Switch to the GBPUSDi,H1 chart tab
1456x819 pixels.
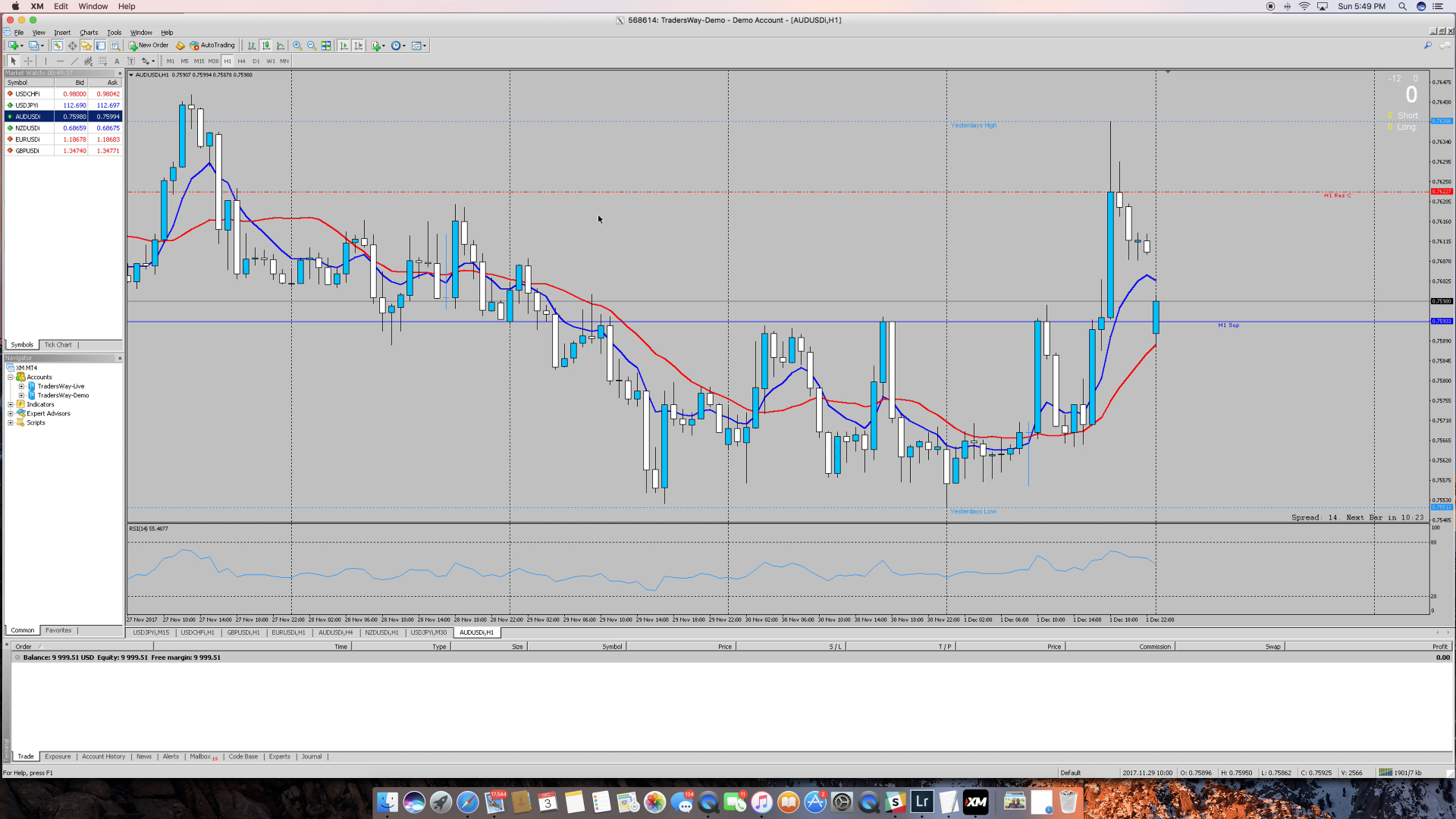[x=243, y=632]
